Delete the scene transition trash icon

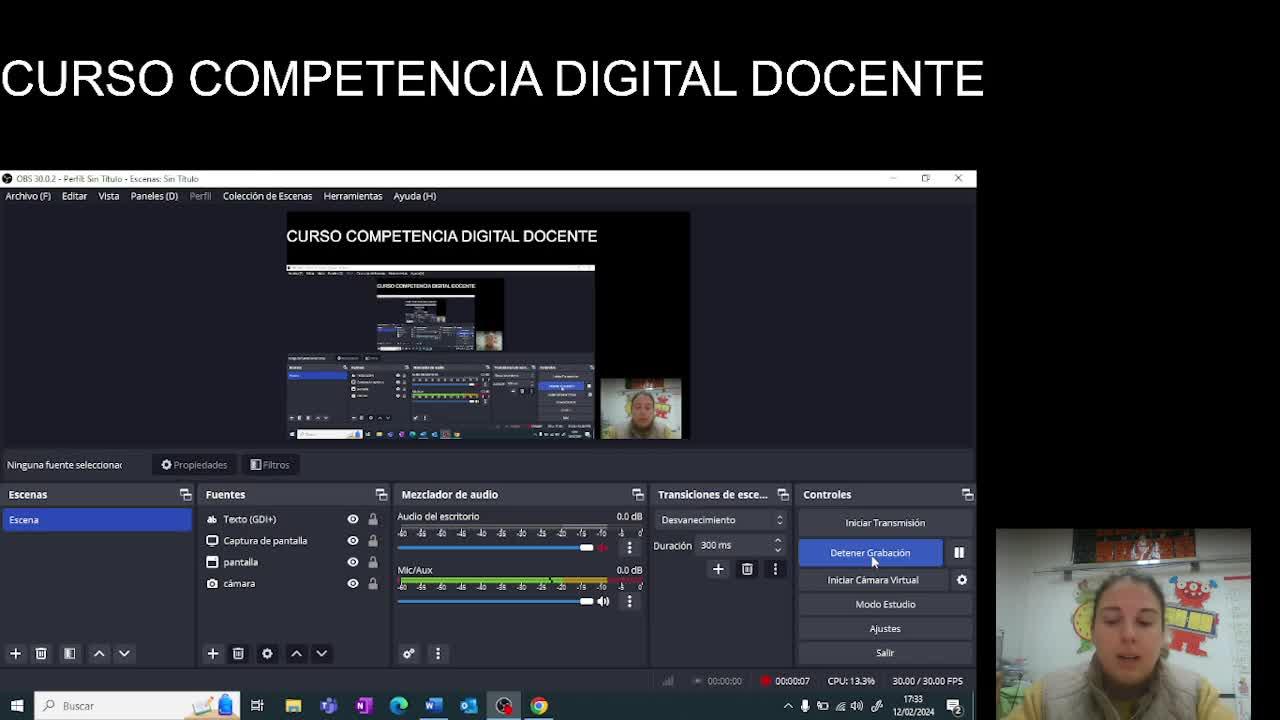(747, 569)
